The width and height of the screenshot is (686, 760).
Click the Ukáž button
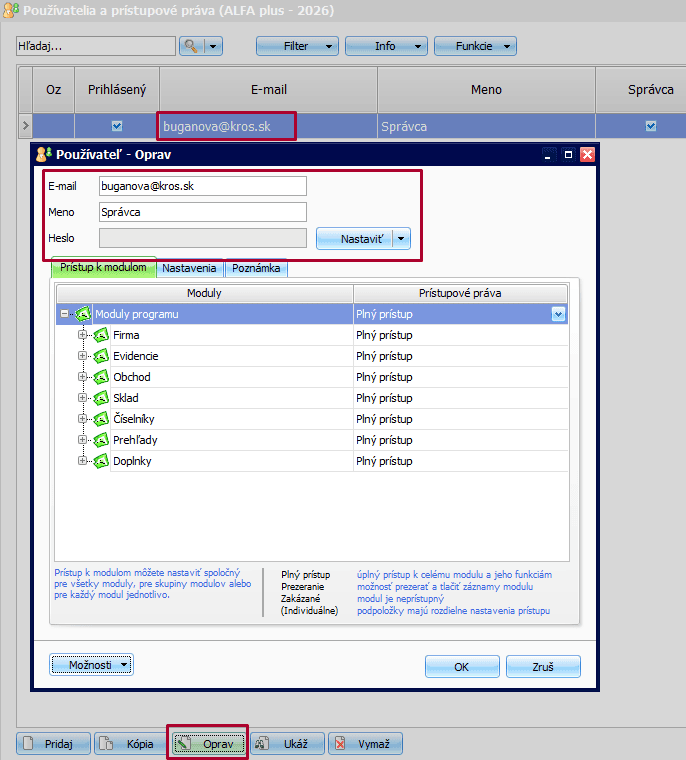[x=287, y=744]
